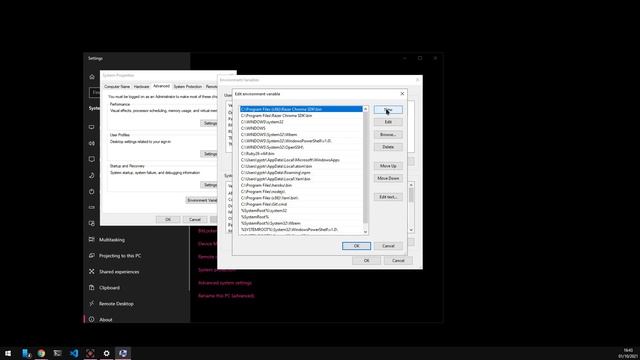This screenshot has width=640, height=360.
Task: Click the path list scrollbar thumb
Action: click(365, 167)
